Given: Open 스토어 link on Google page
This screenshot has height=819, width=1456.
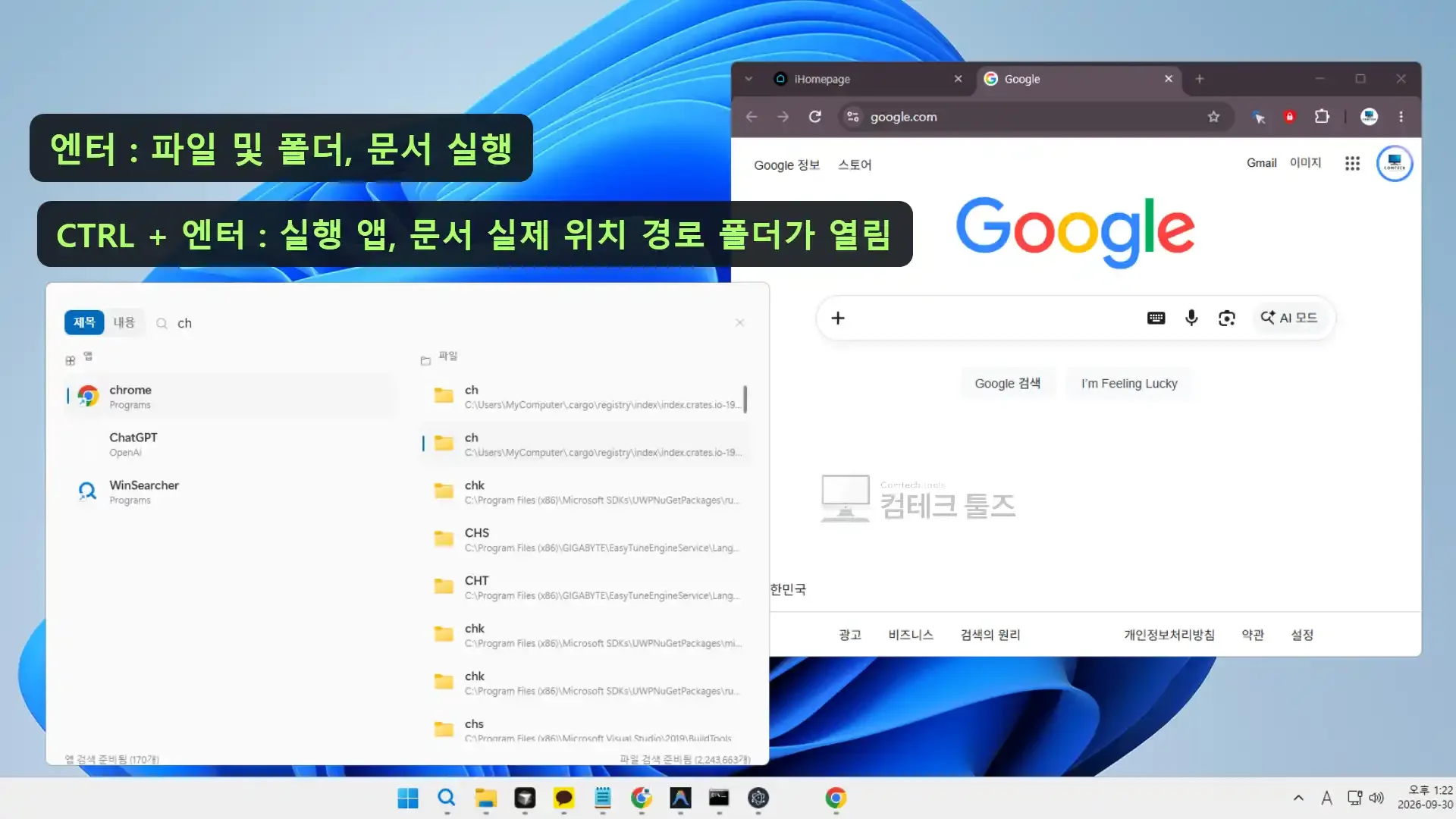Looking at the screenshot, I should (855, 165).
